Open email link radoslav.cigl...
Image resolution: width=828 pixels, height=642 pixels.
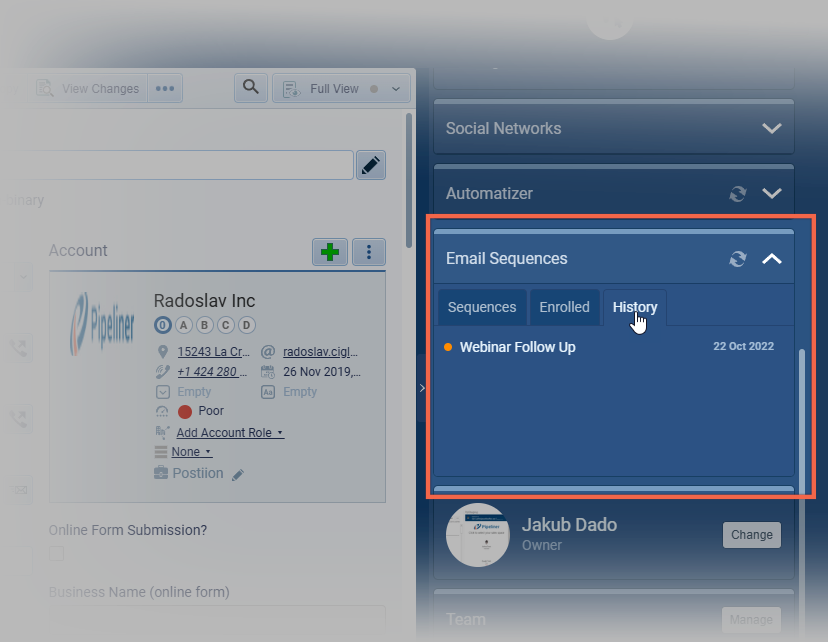pos(320,352)
